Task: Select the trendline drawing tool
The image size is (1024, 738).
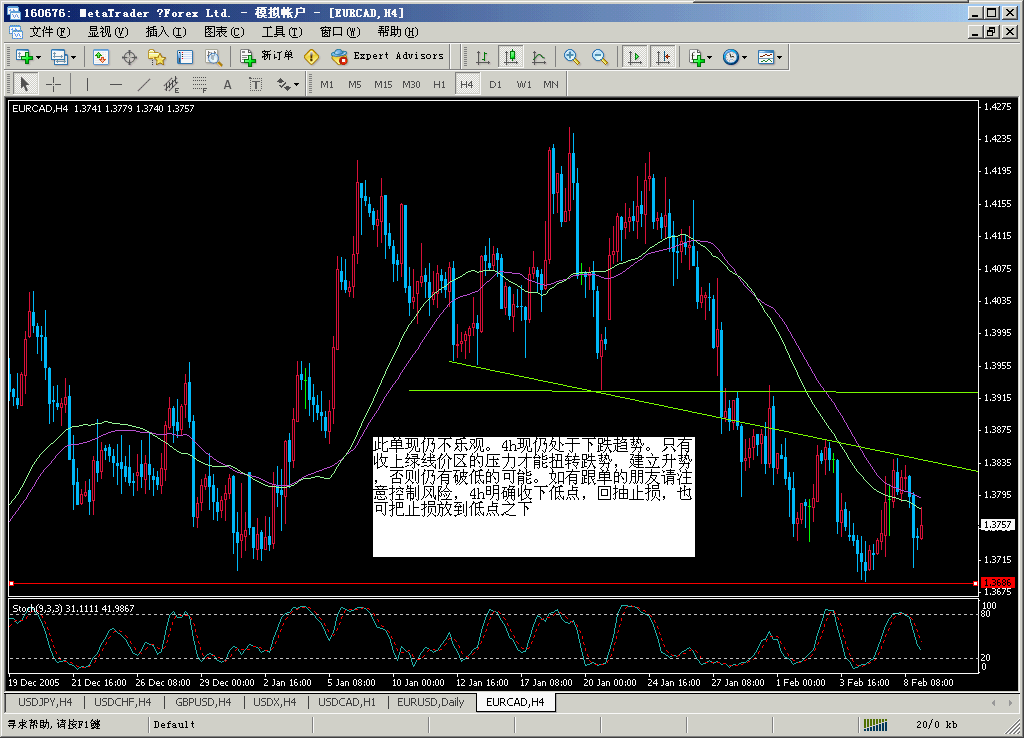Action: (145, 84)
